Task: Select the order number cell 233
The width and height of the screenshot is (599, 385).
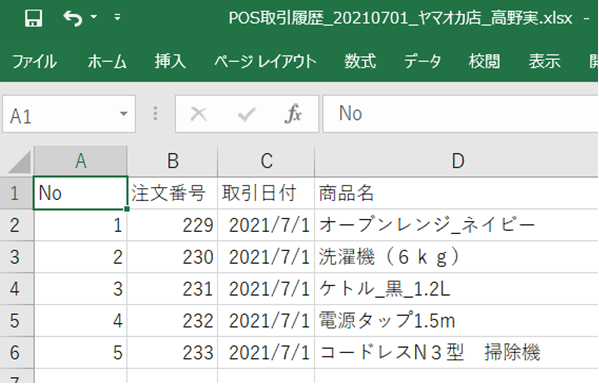Action: [x=172, y=353]
